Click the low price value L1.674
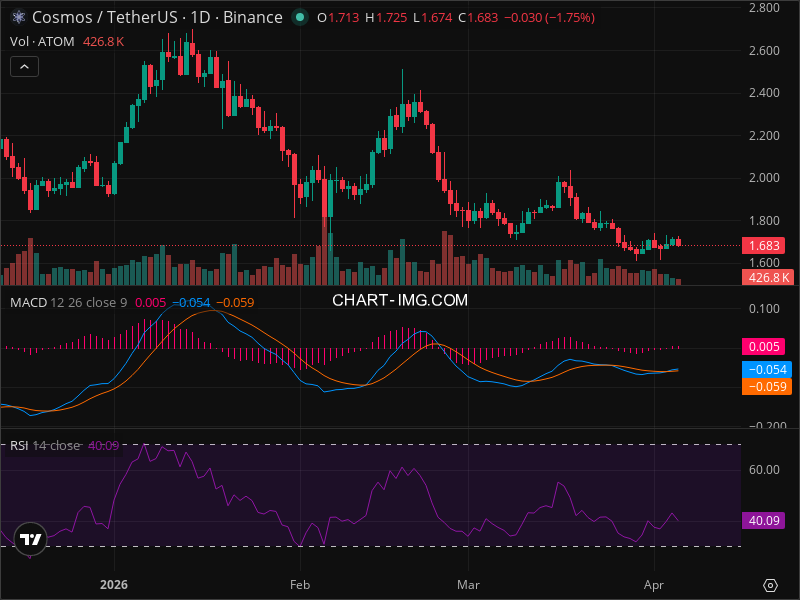 (433, 17)
